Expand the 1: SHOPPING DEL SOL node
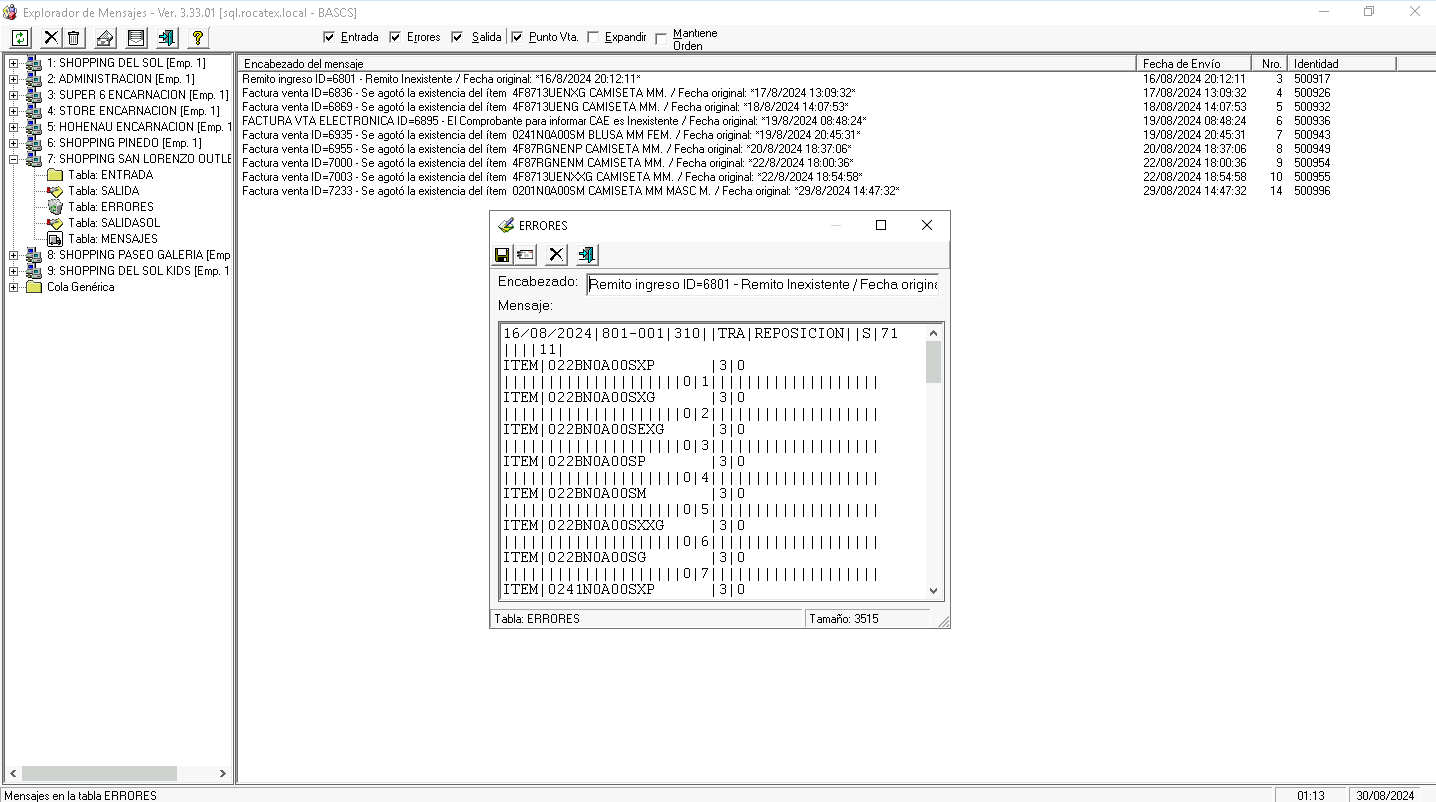This screenshot has height=802, width=1436. click(14, 63)
